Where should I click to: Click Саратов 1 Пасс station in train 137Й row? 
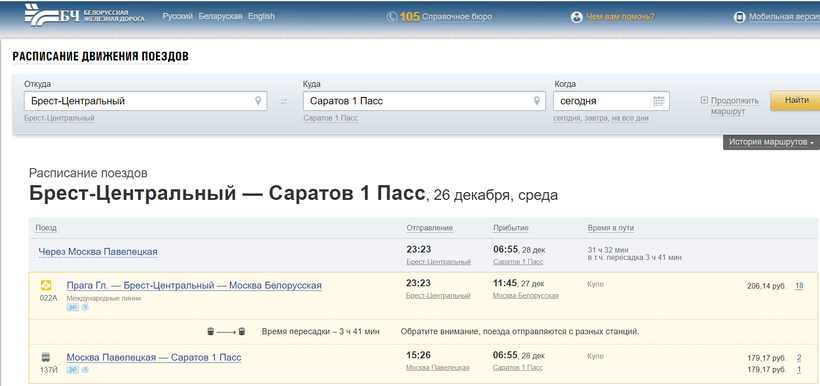click(x=518, y=368)
